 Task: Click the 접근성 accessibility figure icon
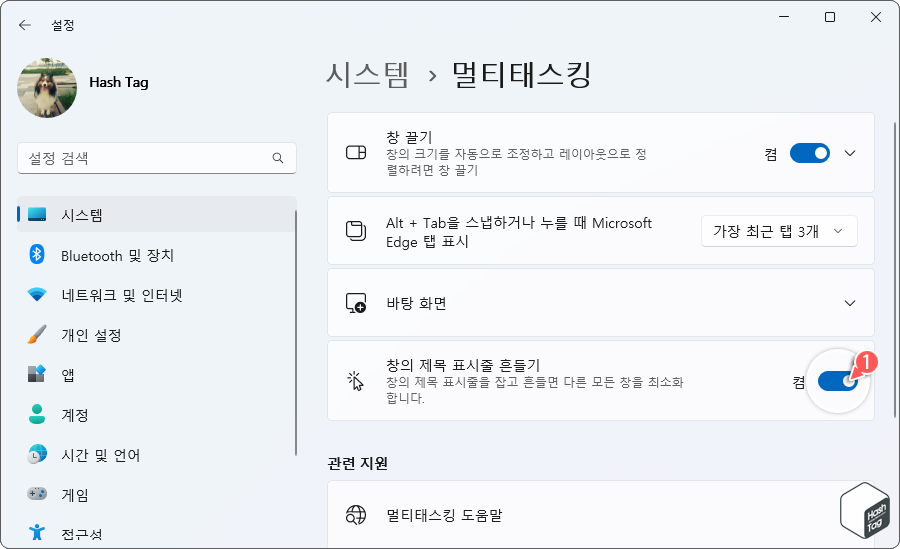(x=37, y=532)
